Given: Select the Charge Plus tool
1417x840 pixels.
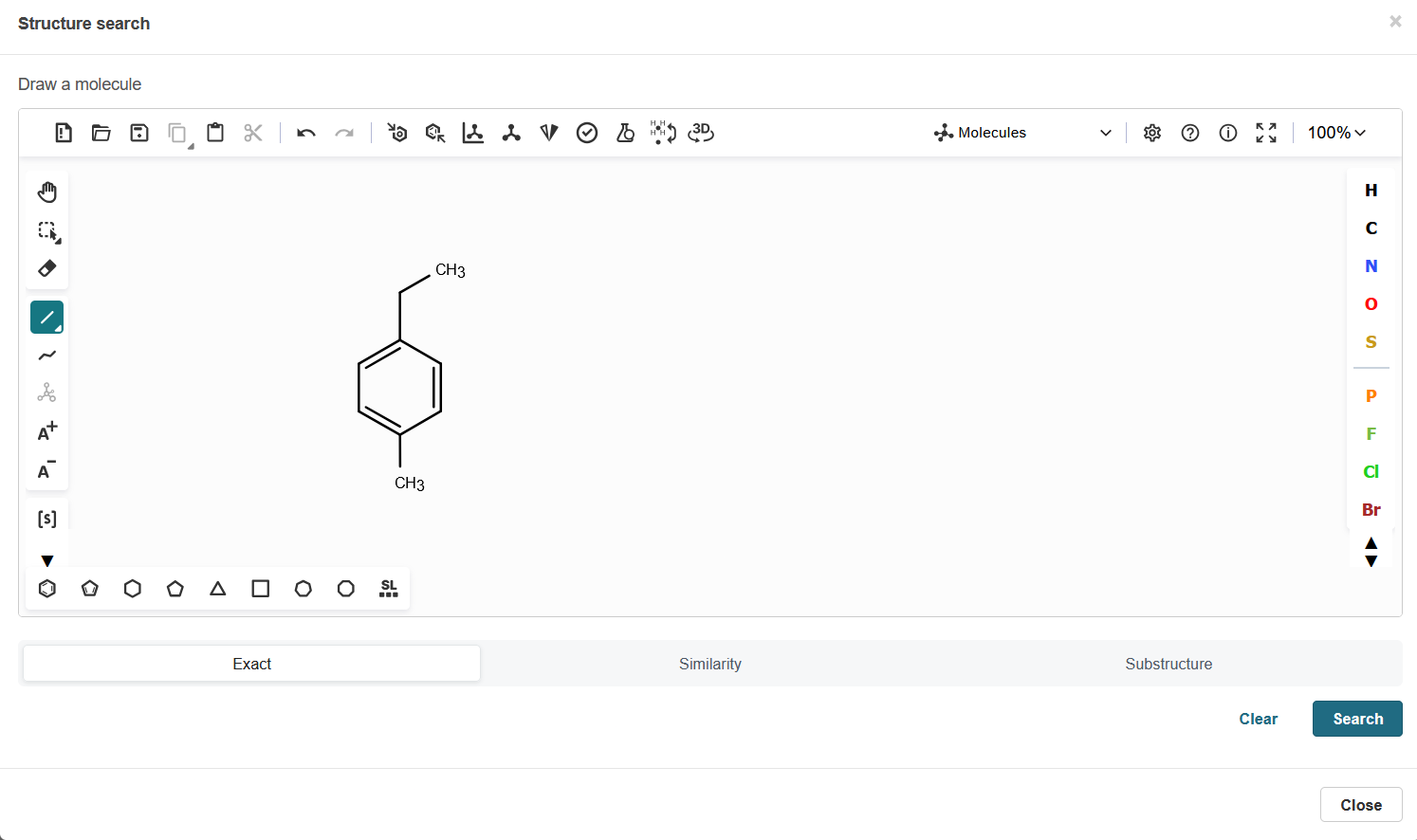Looking at the screenshot, I should pos(47,431).
